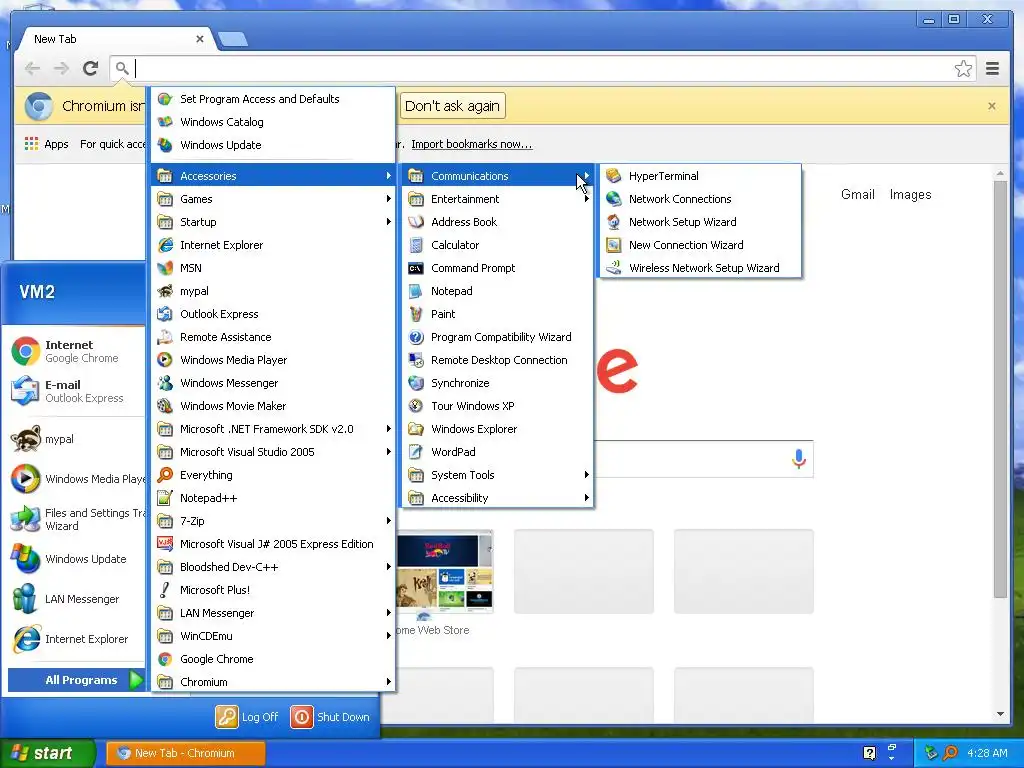Screen dimensions: 1024x768
Task: Launch New Connection Wizard
Action: [700, 245]
